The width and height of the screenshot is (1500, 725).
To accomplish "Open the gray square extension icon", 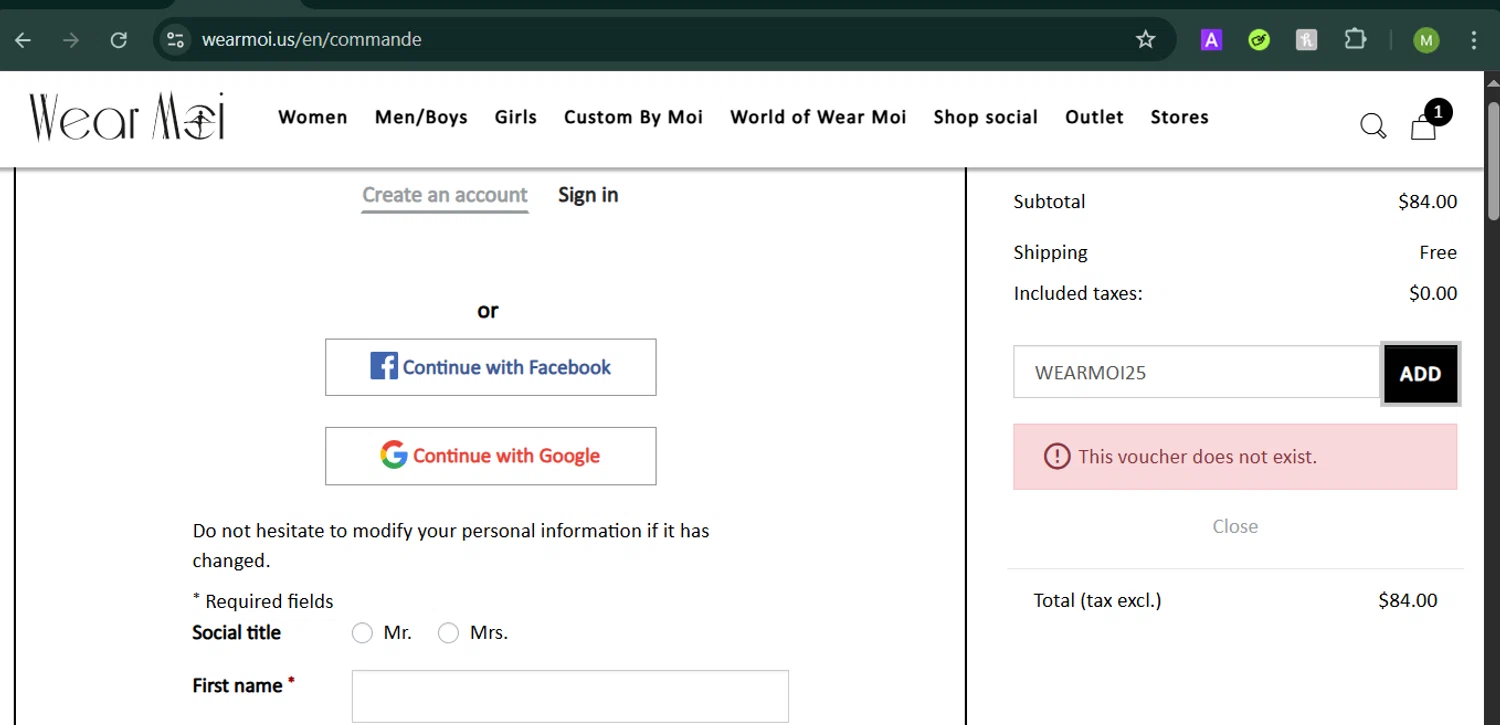I will pyautogui.click(x=1306, y=40).
